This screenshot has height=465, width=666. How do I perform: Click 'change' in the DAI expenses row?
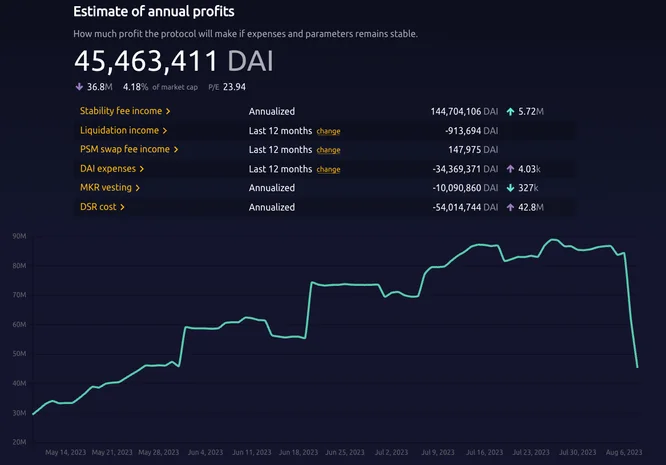coord(328,169)
